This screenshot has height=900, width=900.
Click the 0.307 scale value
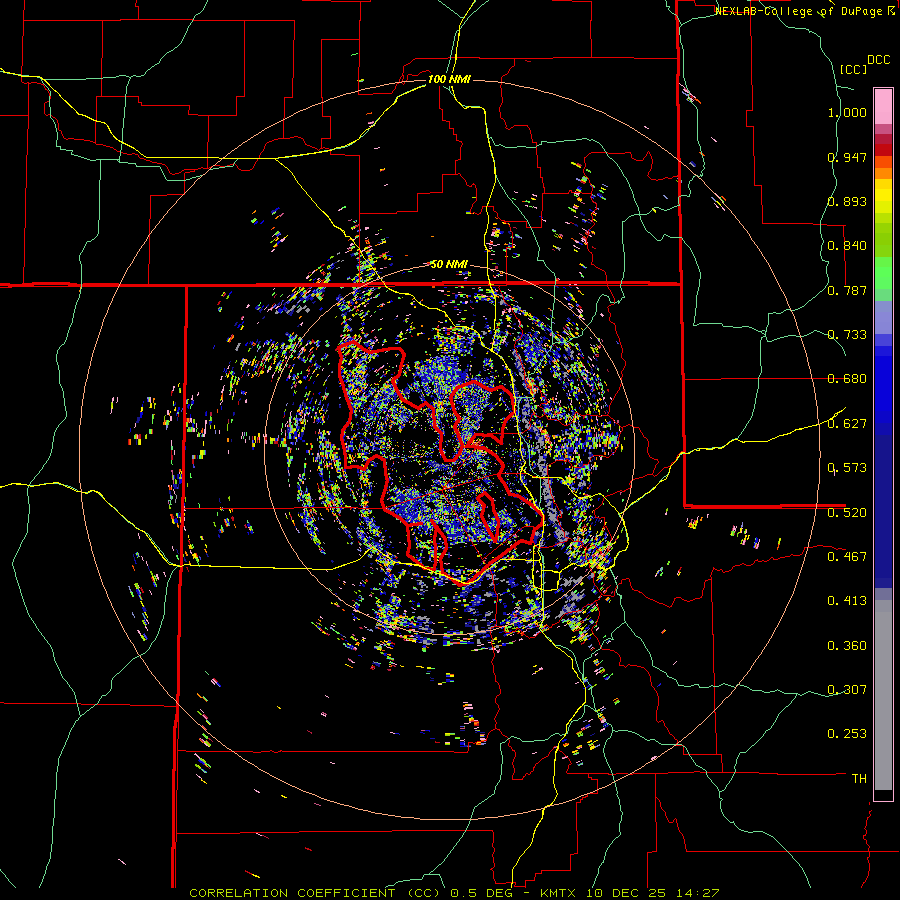[x=847, y=690]
